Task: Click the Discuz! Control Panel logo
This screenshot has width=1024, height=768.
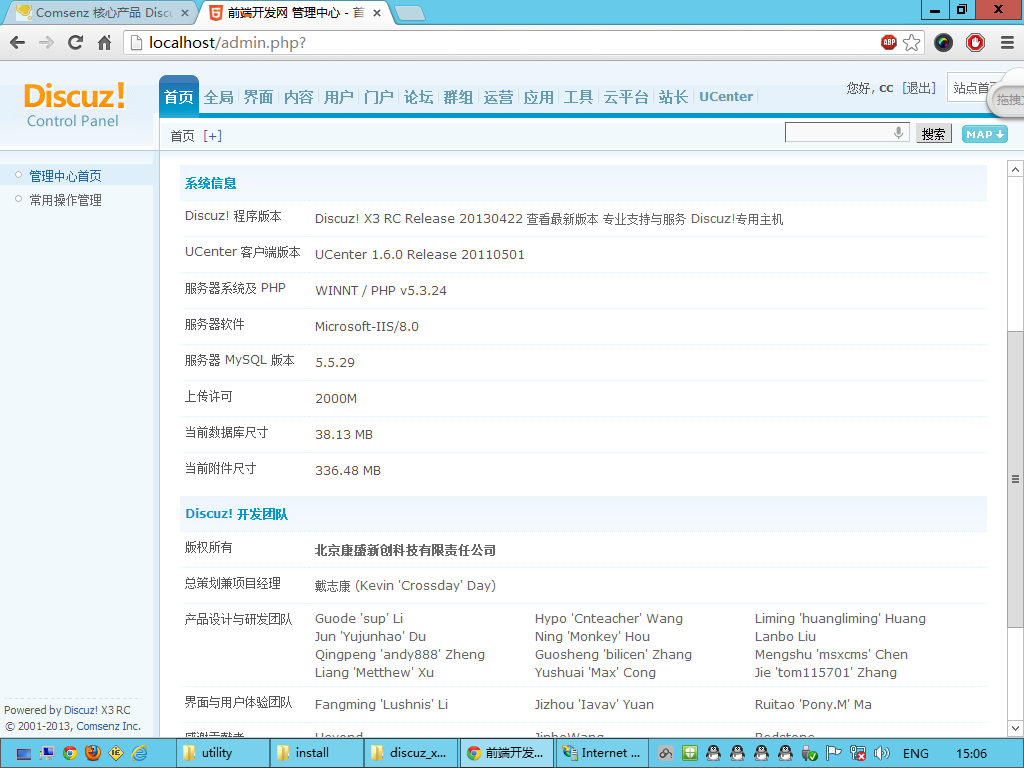Action: 74,104
